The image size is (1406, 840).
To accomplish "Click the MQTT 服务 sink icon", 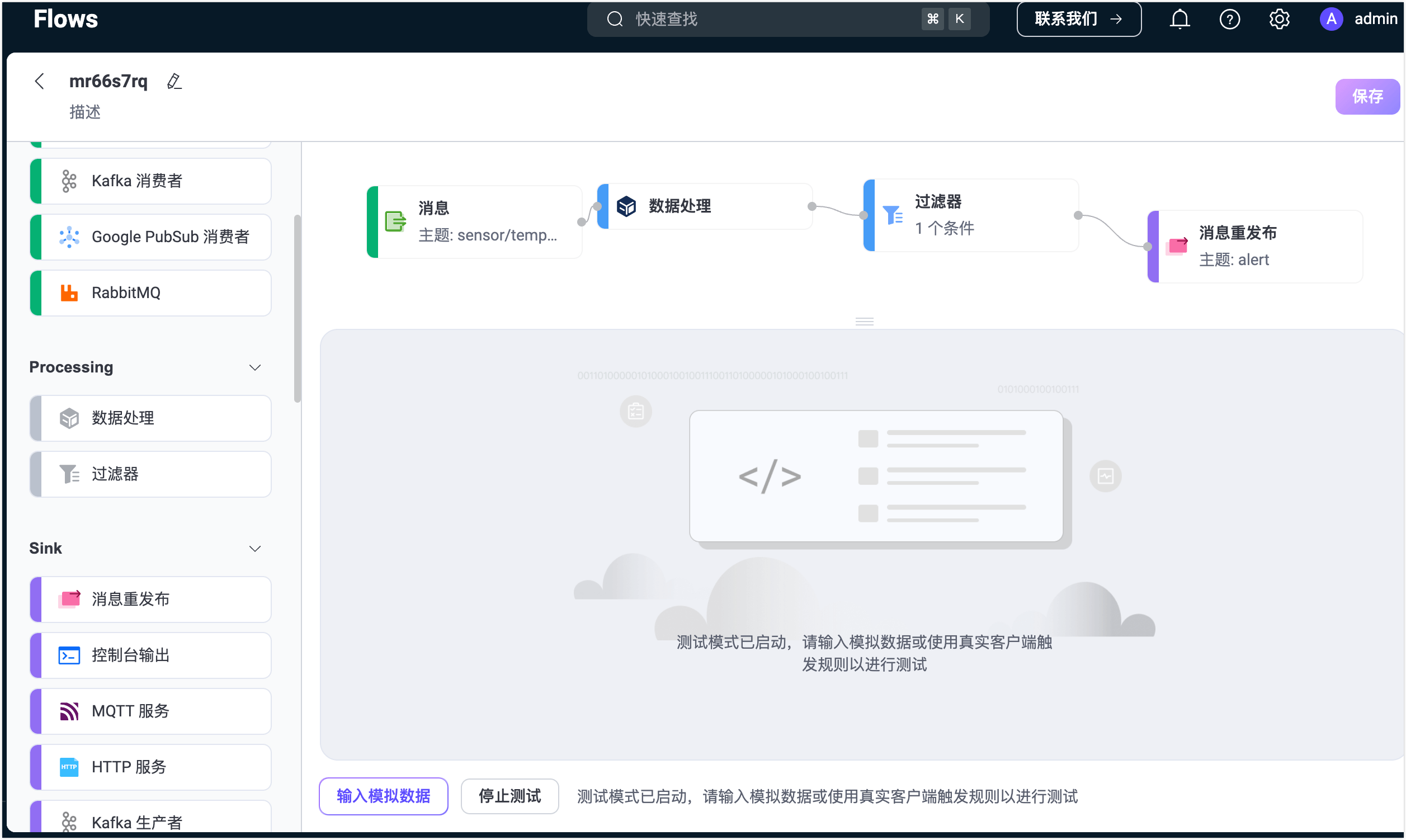I will pyautogui.click(x=69, y=711).
